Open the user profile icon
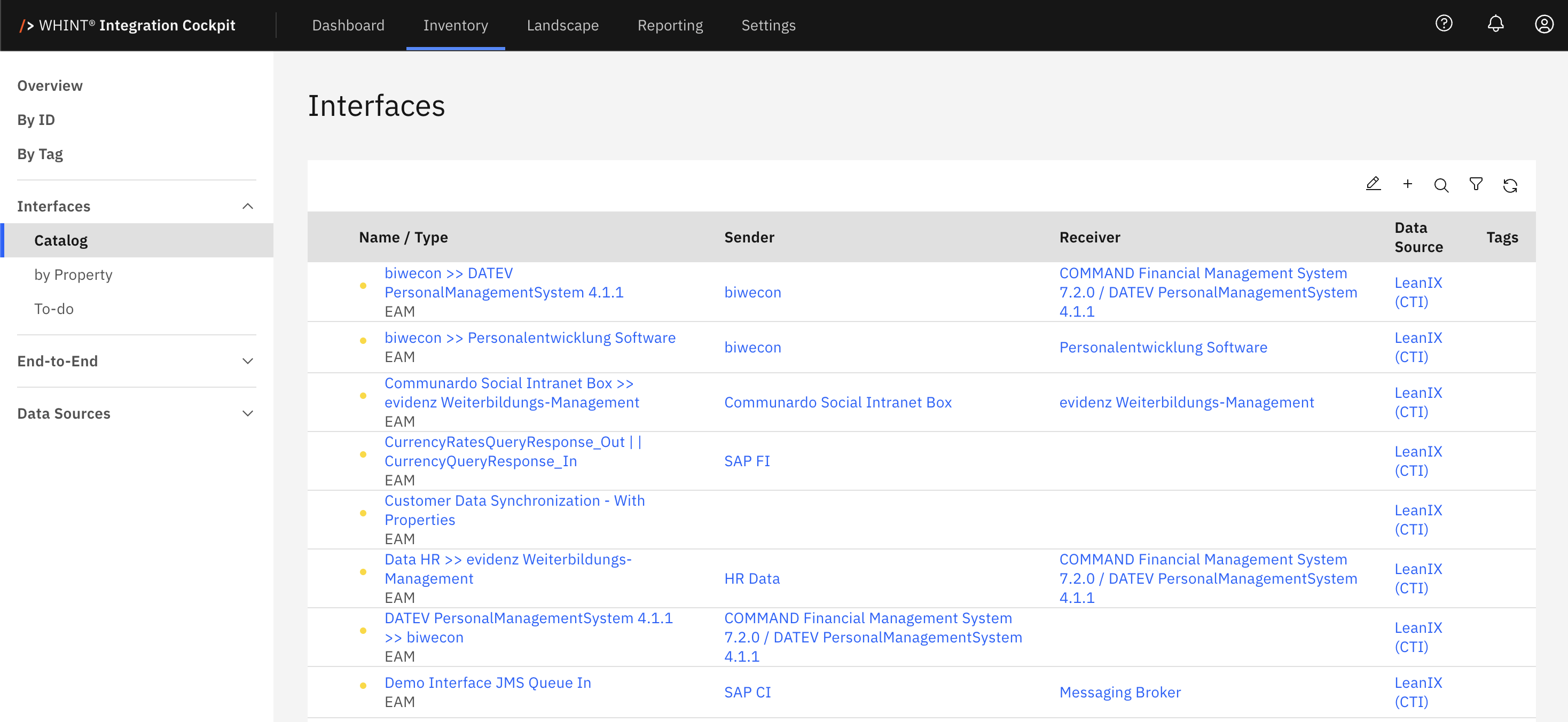The width and height of the screenshot is (1568, 722). tap(1543, 25)
